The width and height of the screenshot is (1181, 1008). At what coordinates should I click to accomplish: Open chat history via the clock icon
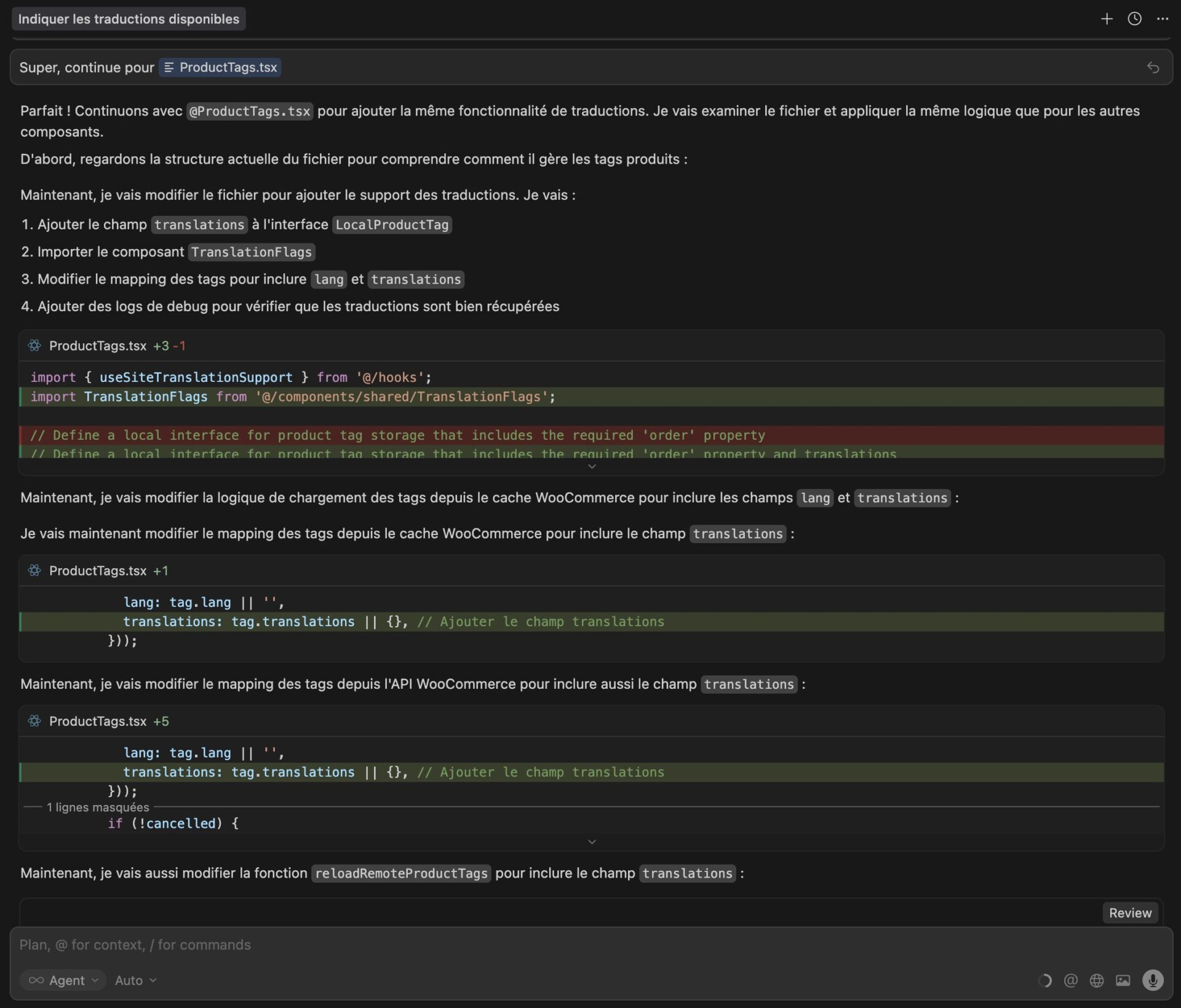[x=1134, y=19]
